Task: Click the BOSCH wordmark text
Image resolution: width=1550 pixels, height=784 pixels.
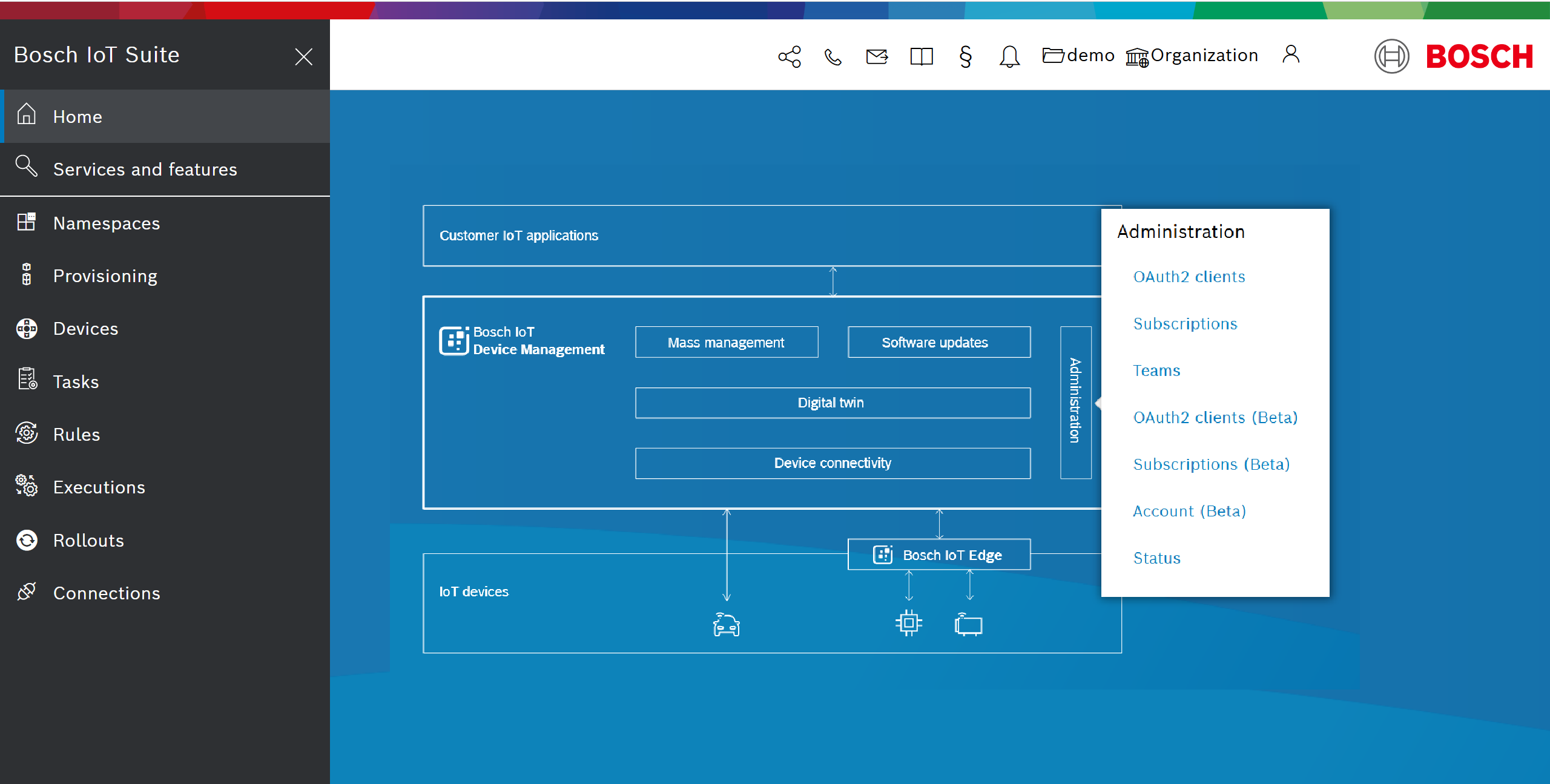Action: coord(1479,57)
